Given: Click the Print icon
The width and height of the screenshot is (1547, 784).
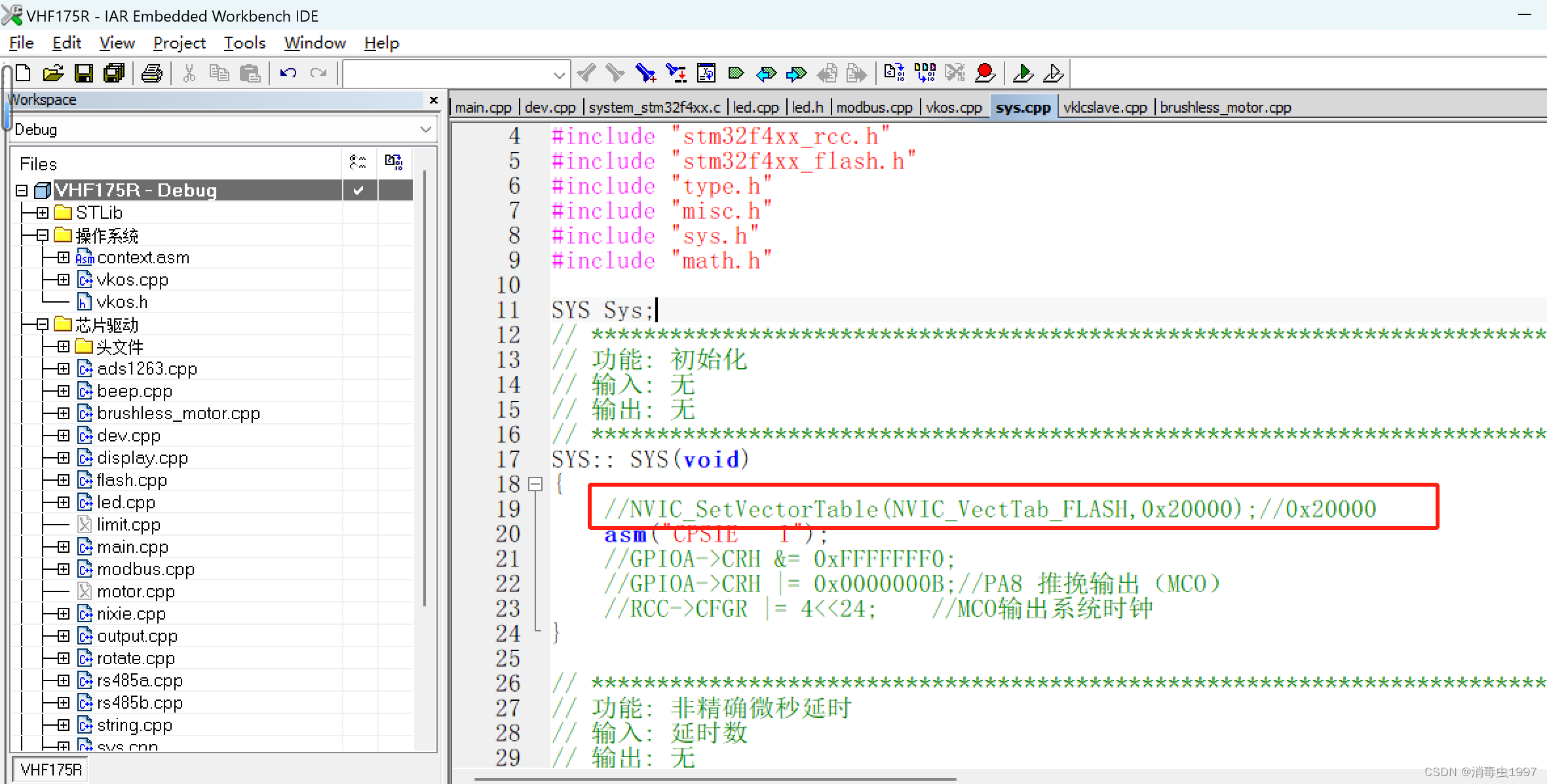Looking at the screenshot, I should [152, 73].
